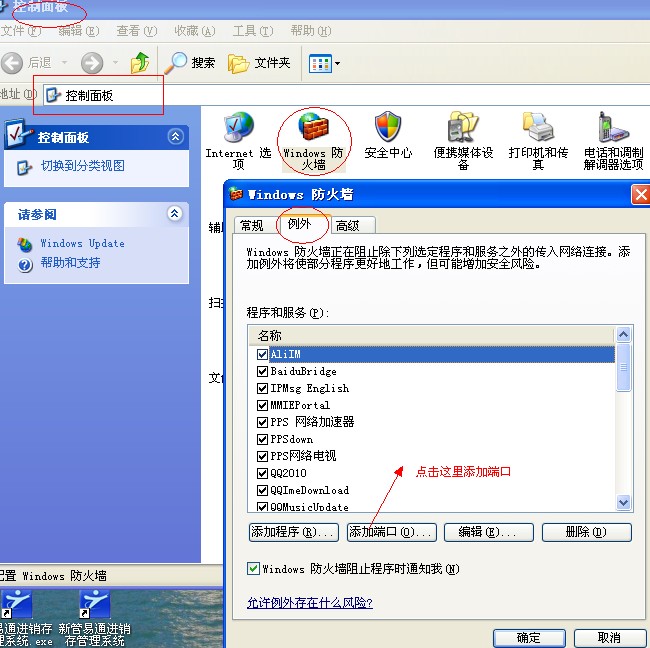Uncheck the PPS 网络加速器 checkbox
The height and width of the screenshot is (648, 650).
[x=262, y=422]
